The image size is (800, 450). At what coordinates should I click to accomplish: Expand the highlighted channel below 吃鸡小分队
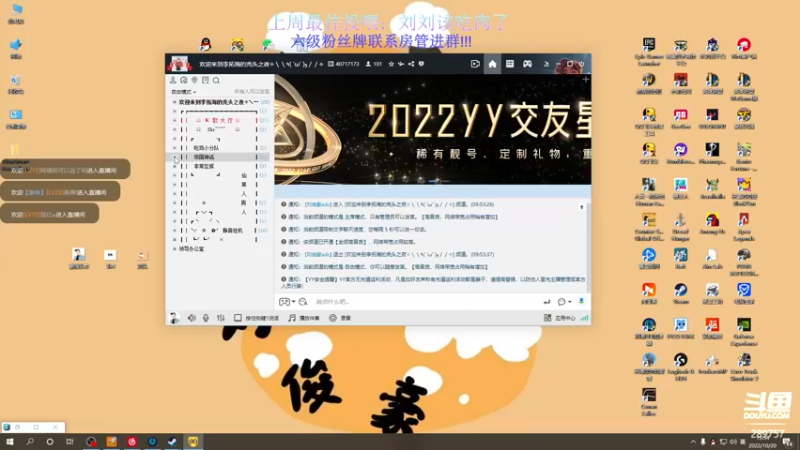(x=174, y=157)
